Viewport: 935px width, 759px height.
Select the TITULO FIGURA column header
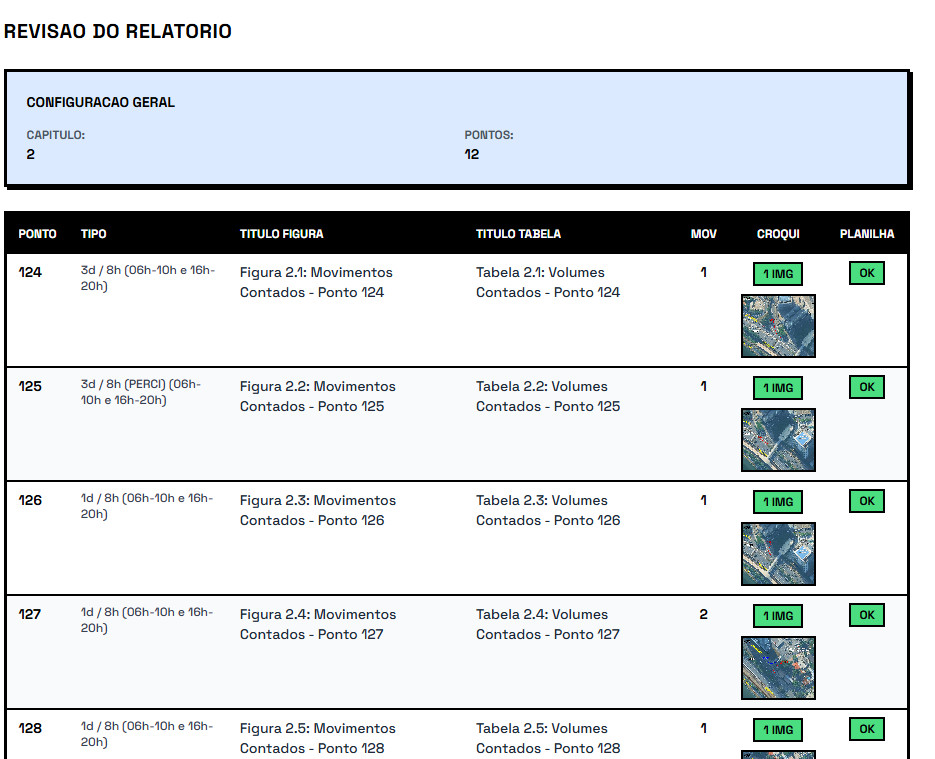[x=281, y=234]
